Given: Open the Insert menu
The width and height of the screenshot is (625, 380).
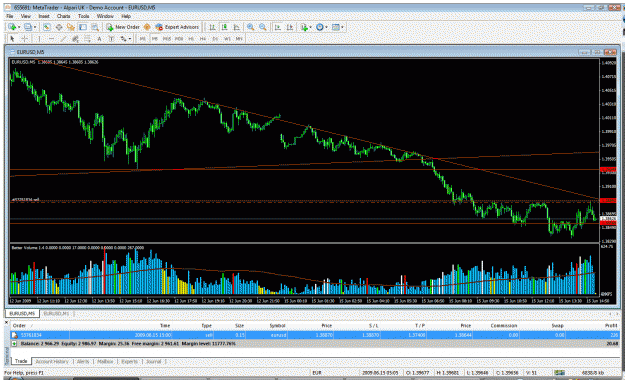Looking at the screenshot, I should pos(44,16).
